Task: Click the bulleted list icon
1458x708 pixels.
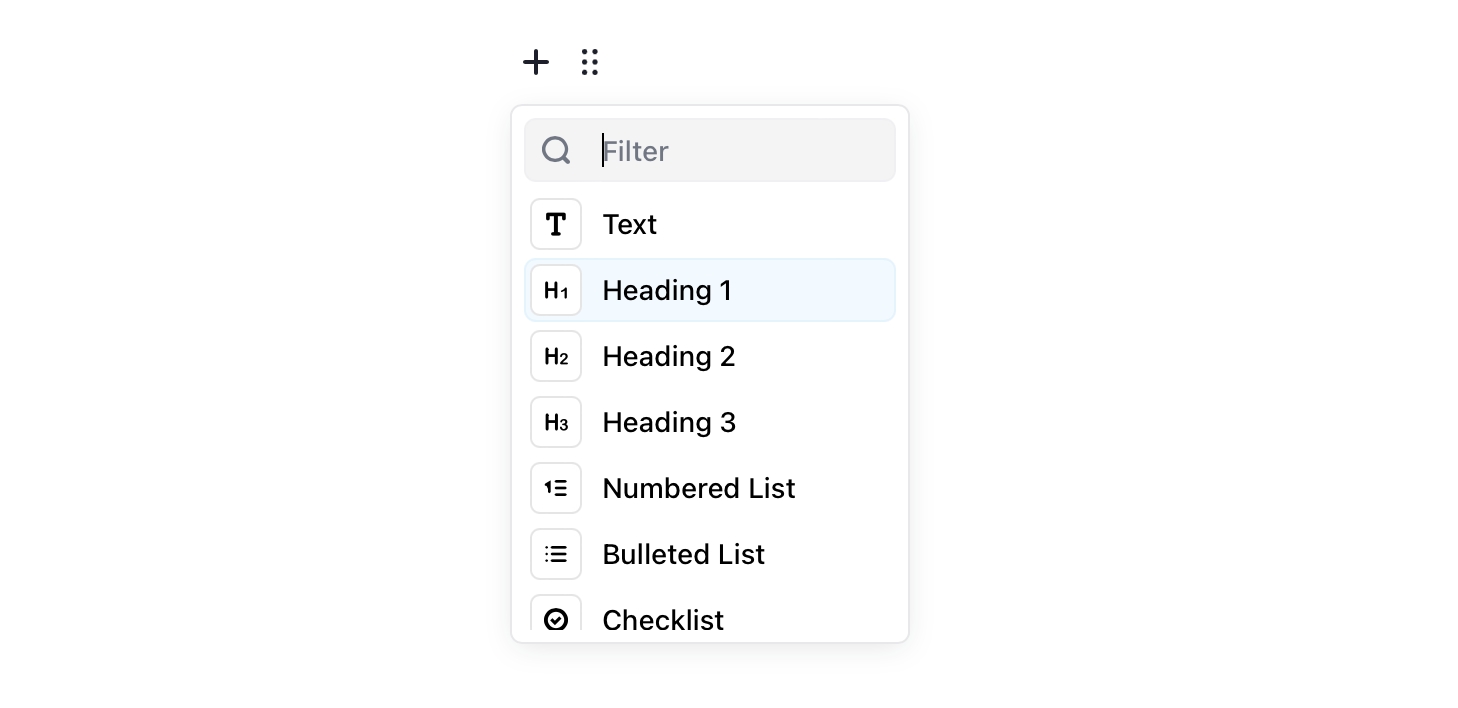Action: click(x=556, y=555)
